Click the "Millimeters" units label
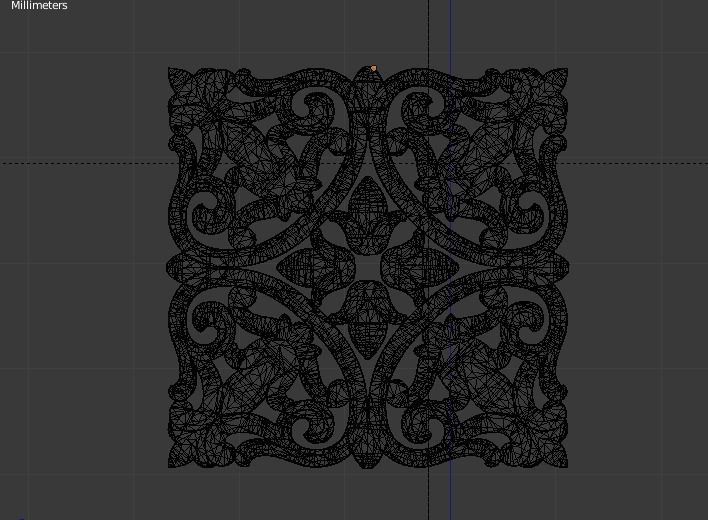The image size is (708, 520). tap(39, 5)
